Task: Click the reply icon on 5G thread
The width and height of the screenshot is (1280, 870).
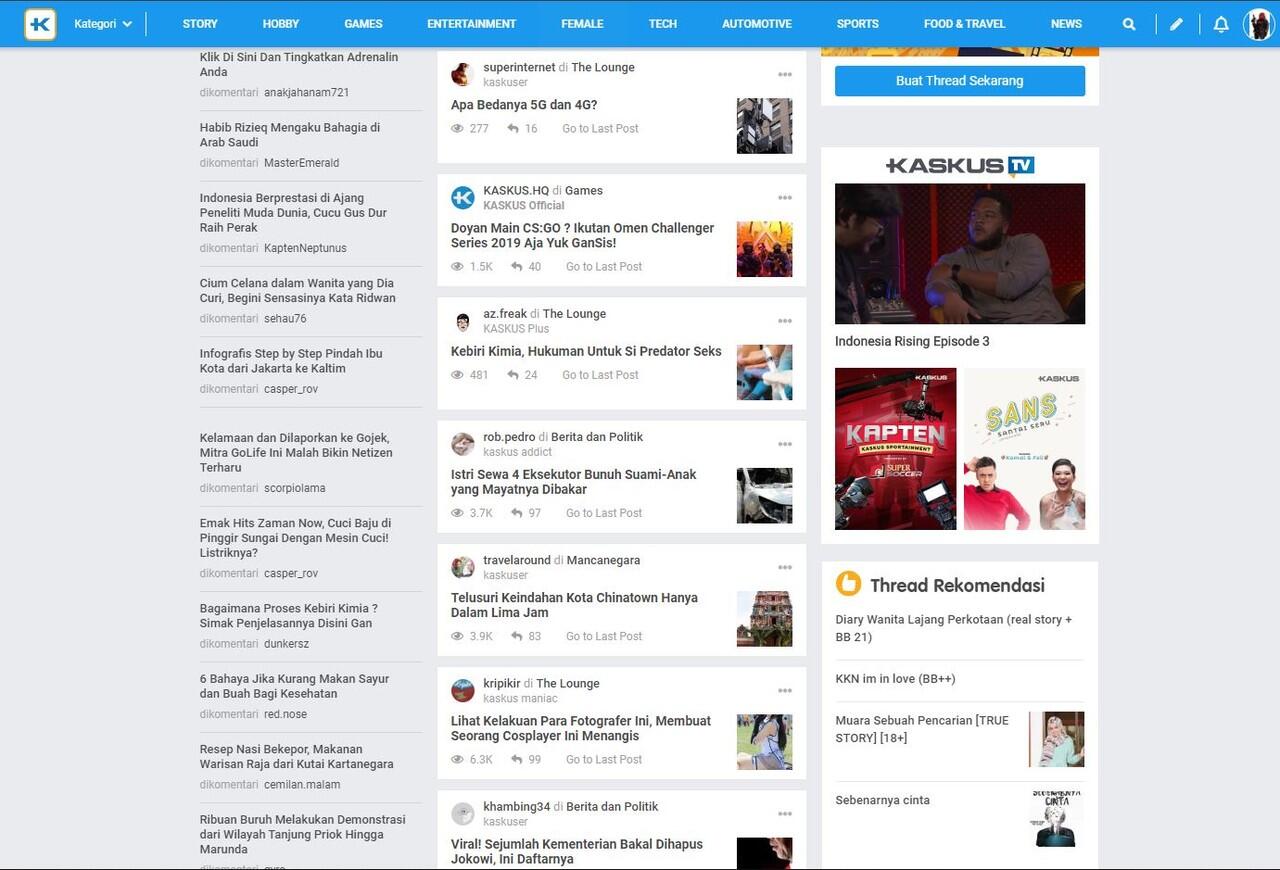Action: pyautogui.click(x=513, y=129)
